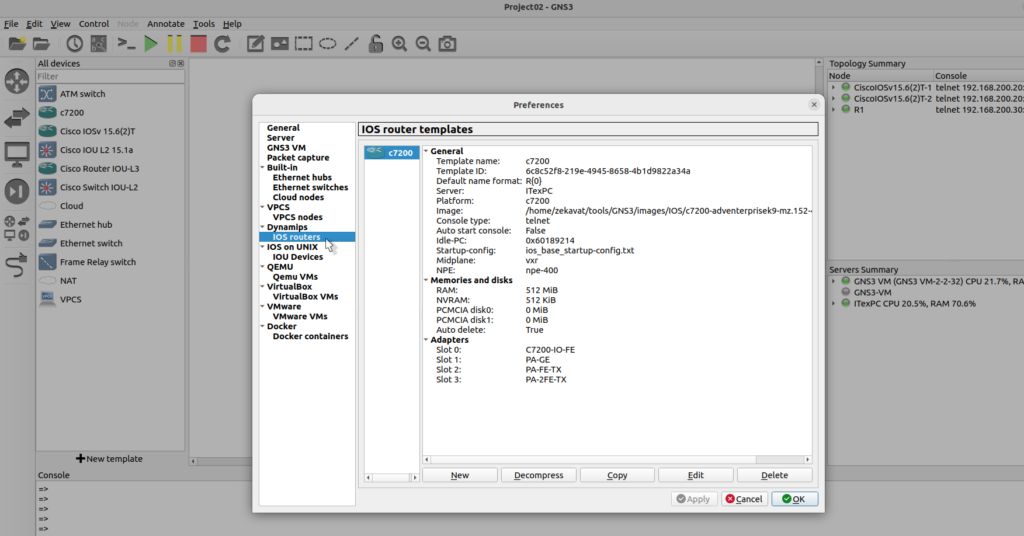
Task: Open the Tools menu
Action: coord(203,23)
